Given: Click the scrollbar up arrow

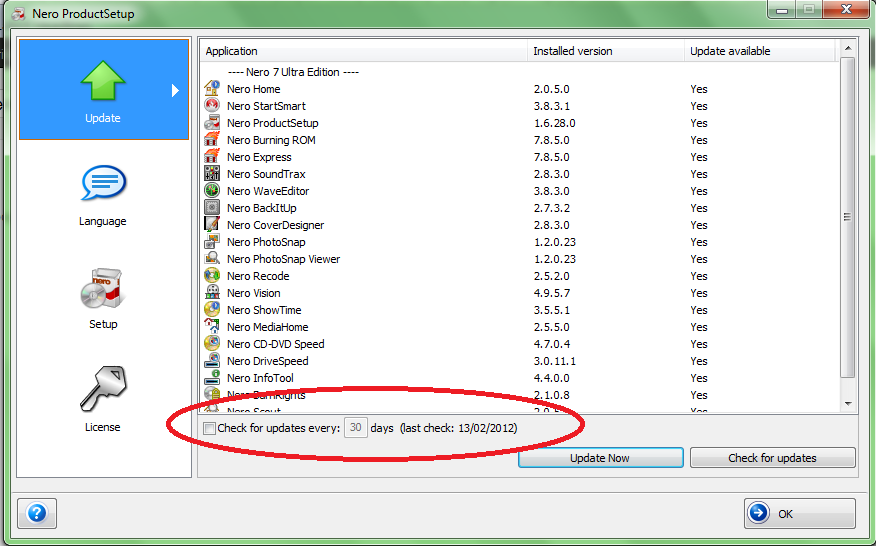Looking at the screenshot, I should click(x=848, y=48).
